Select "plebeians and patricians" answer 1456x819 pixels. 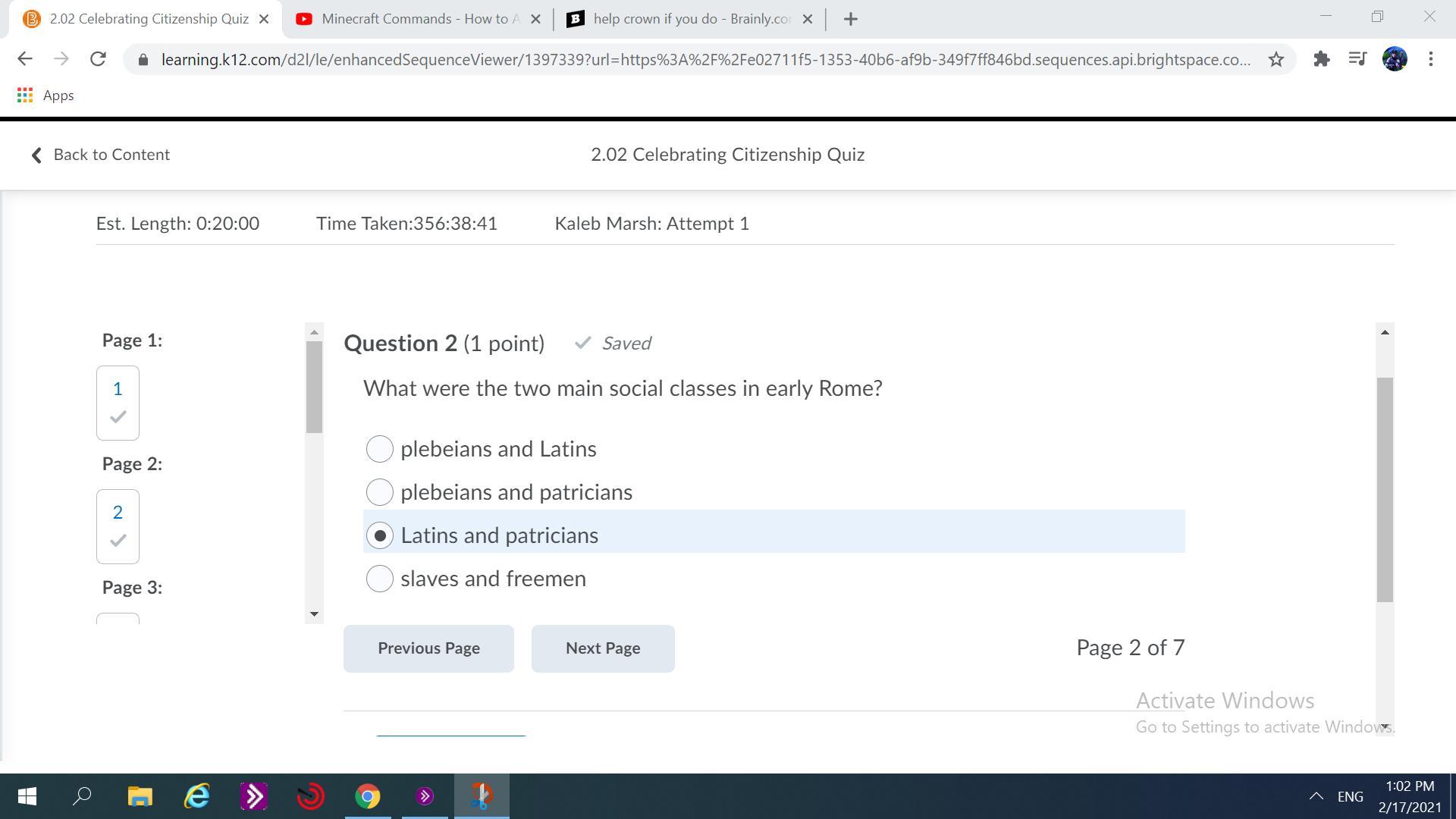pos(380,492)
